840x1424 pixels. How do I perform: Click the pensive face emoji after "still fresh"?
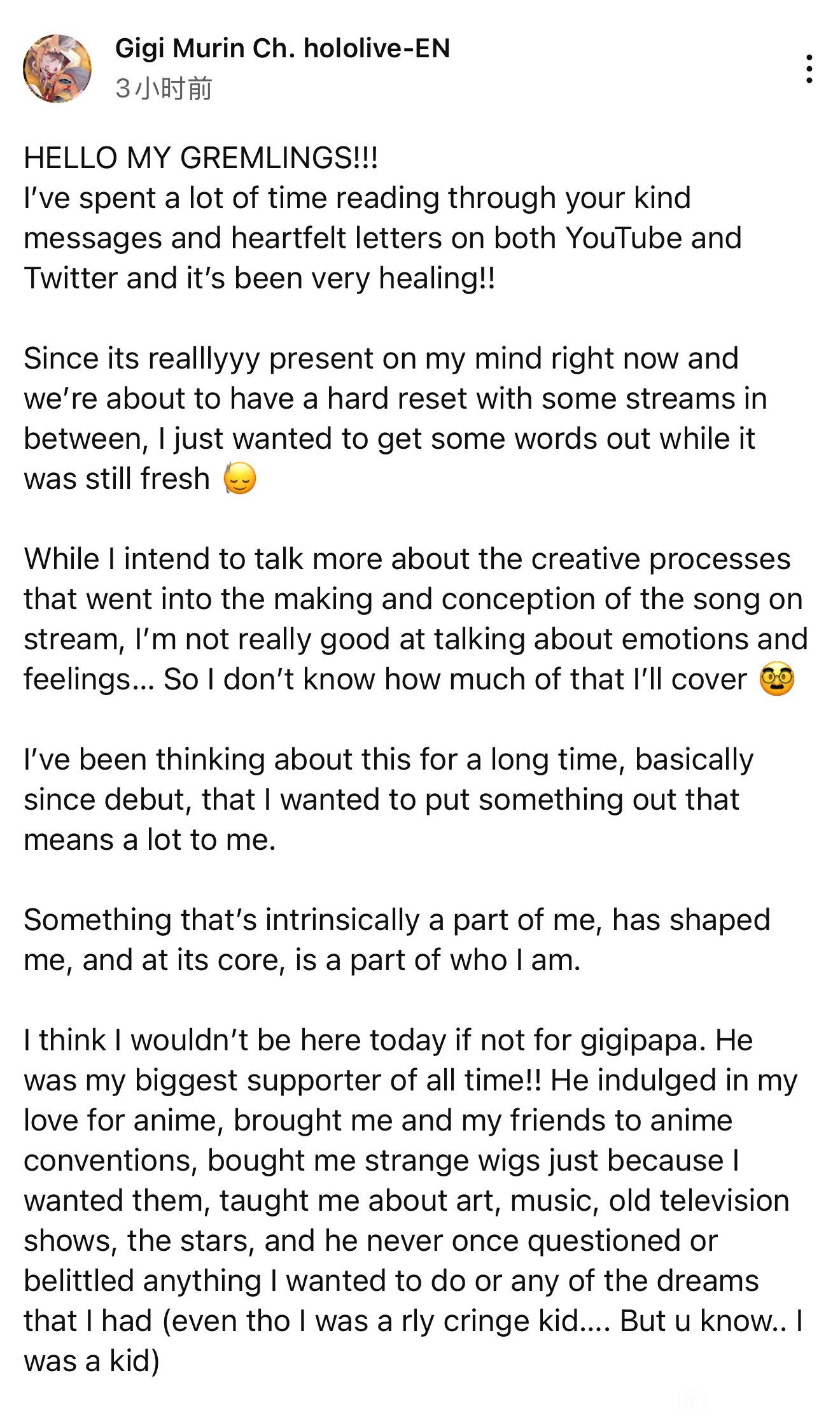[240, 479]
